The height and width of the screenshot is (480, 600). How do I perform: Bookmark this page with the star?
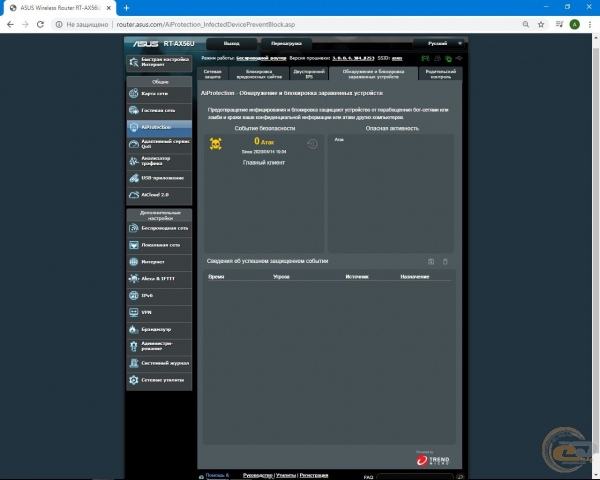click(x=541, y=24)
